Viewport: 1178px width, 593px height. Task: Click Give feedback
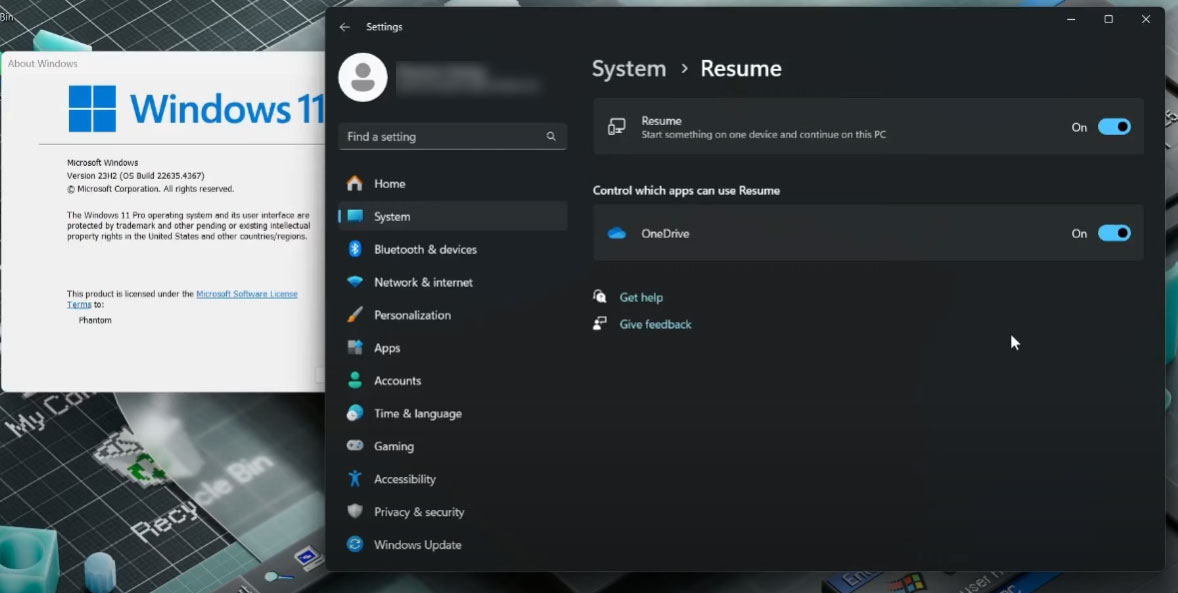point(654,324)
